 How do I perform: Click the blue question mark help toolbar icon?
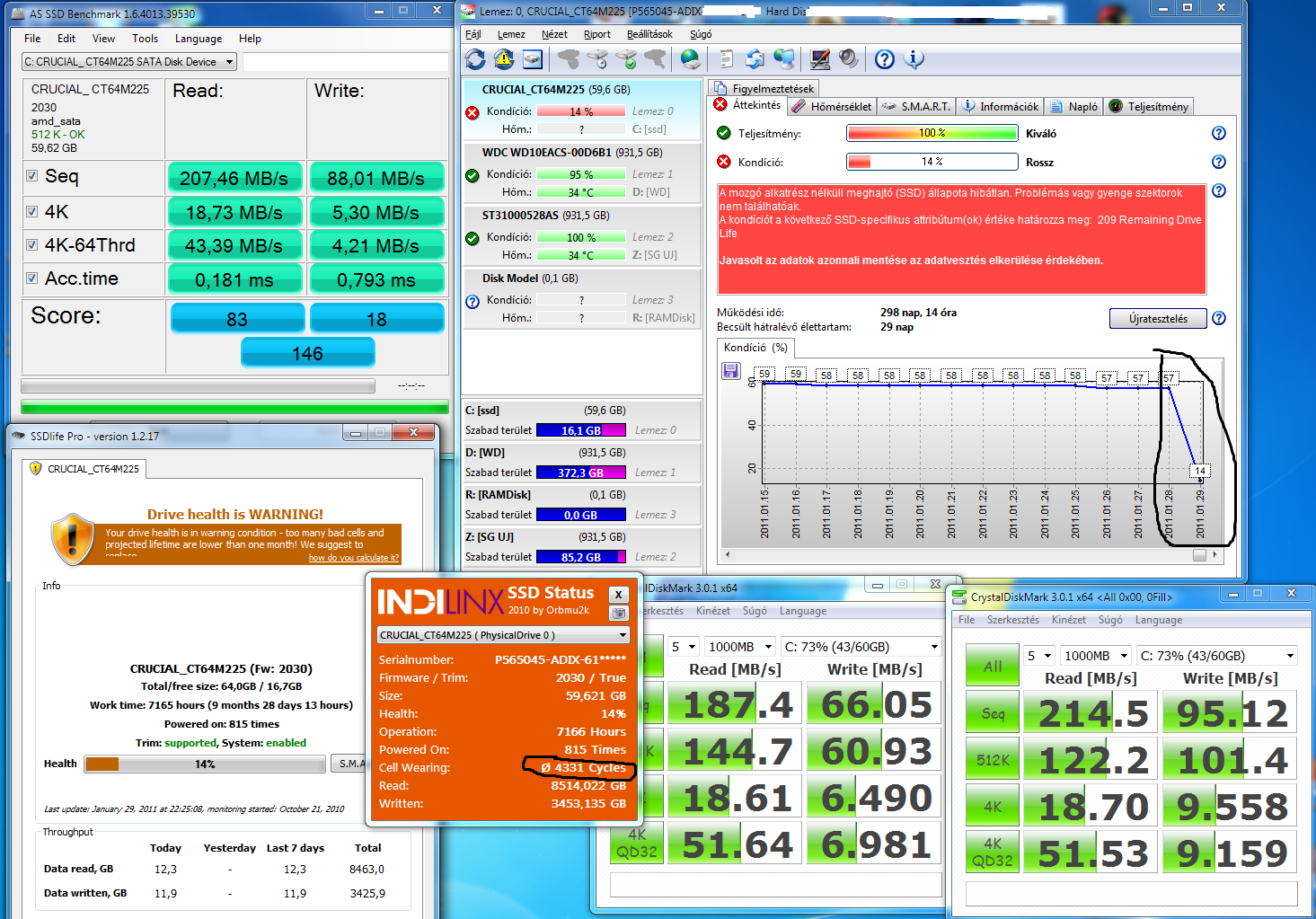tap(885, 59)
